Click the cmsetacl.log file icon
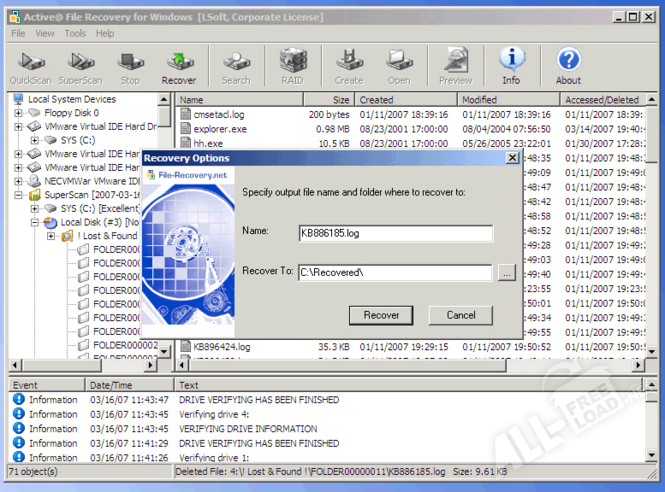Viewport: 665px width, 492px height. (x=185, y=114)
